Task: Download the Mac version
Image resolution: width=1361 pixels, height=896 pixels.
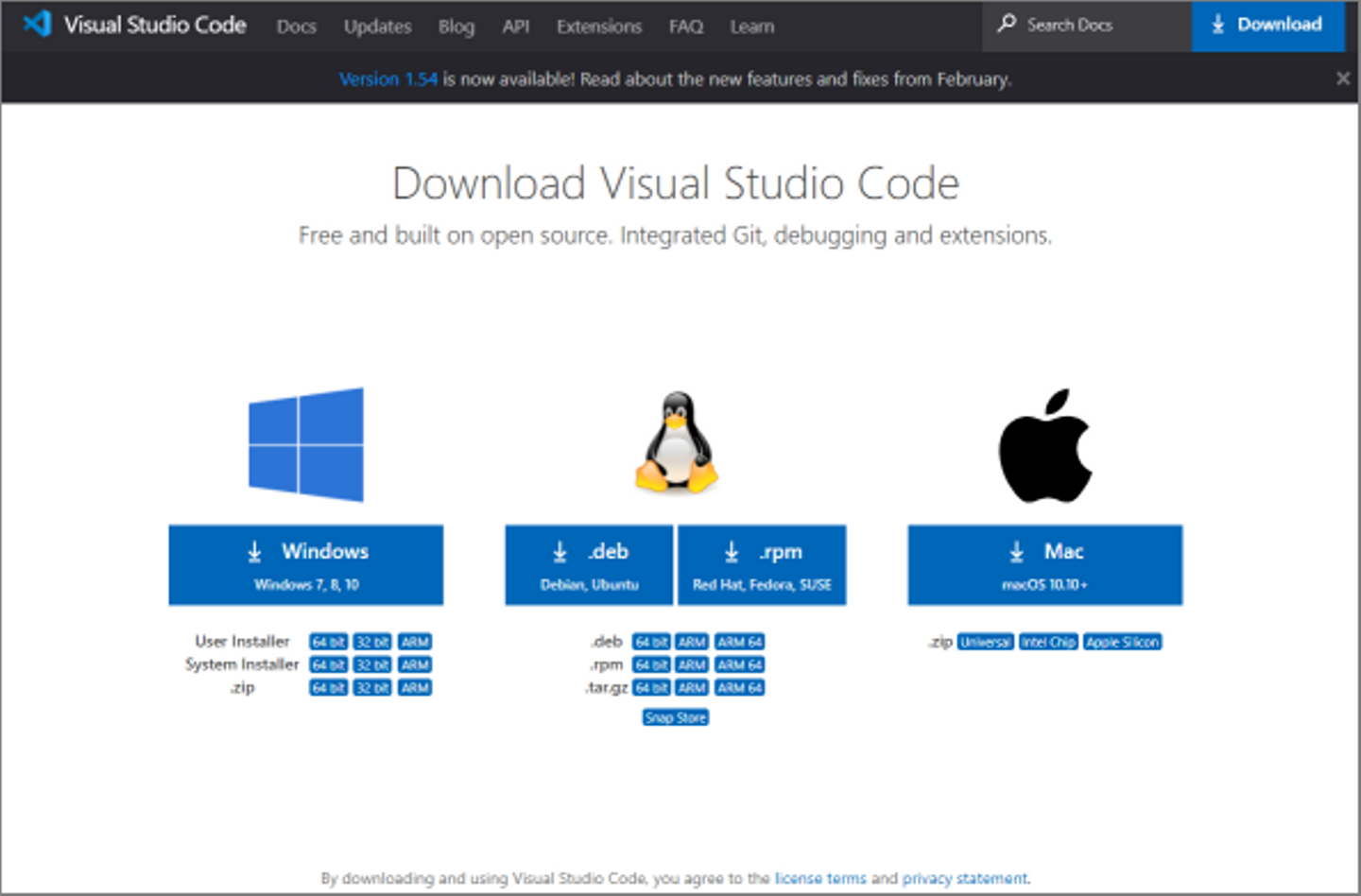Action: (1044, 564)
